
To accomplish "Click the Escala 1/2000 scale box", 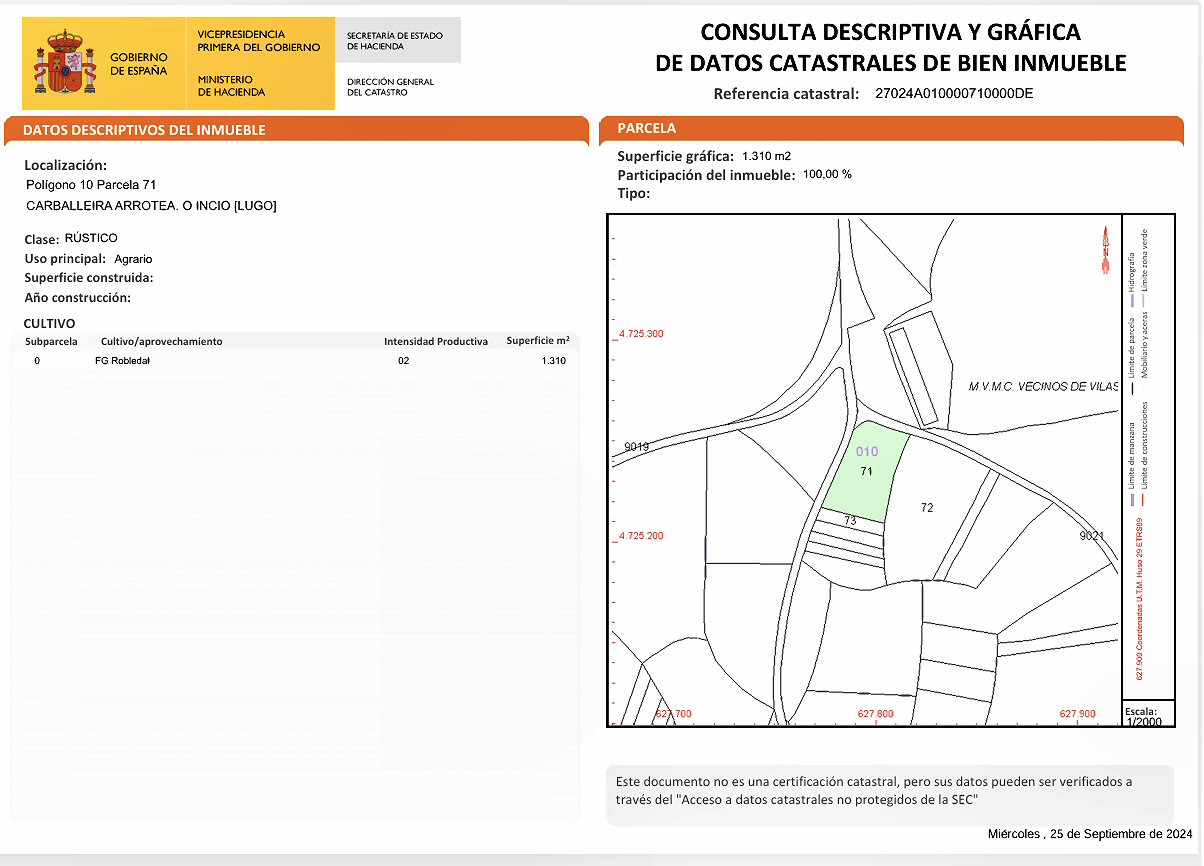I will 1143,717.
